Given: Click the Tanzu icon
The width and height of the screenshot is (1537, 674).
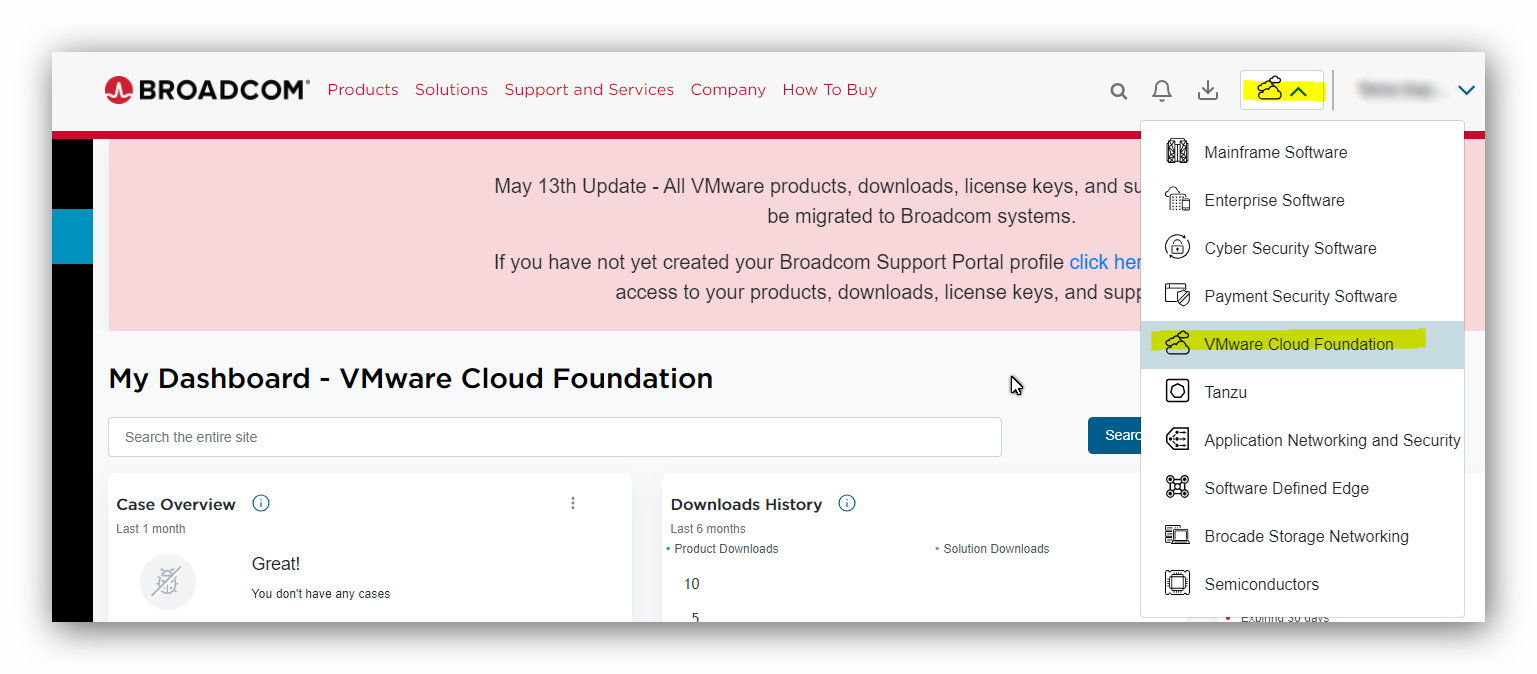Looking at the screenshot, I should (x=1177, y=392).
